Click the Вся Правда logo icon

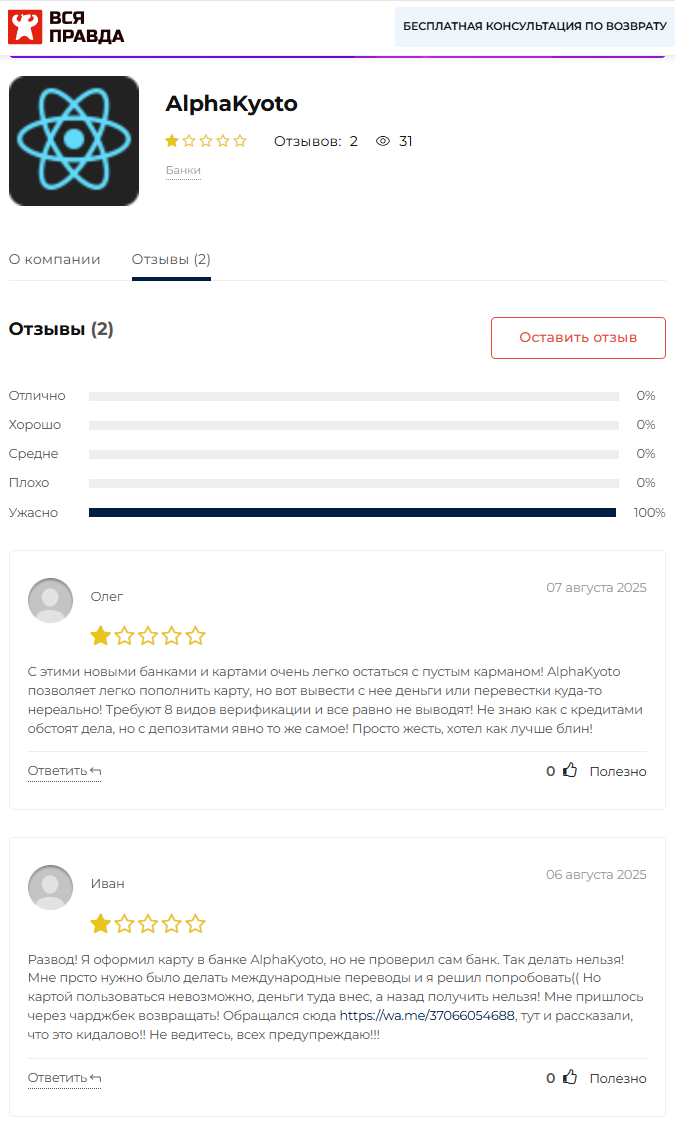pyautogui.click(x=24, y=27)
